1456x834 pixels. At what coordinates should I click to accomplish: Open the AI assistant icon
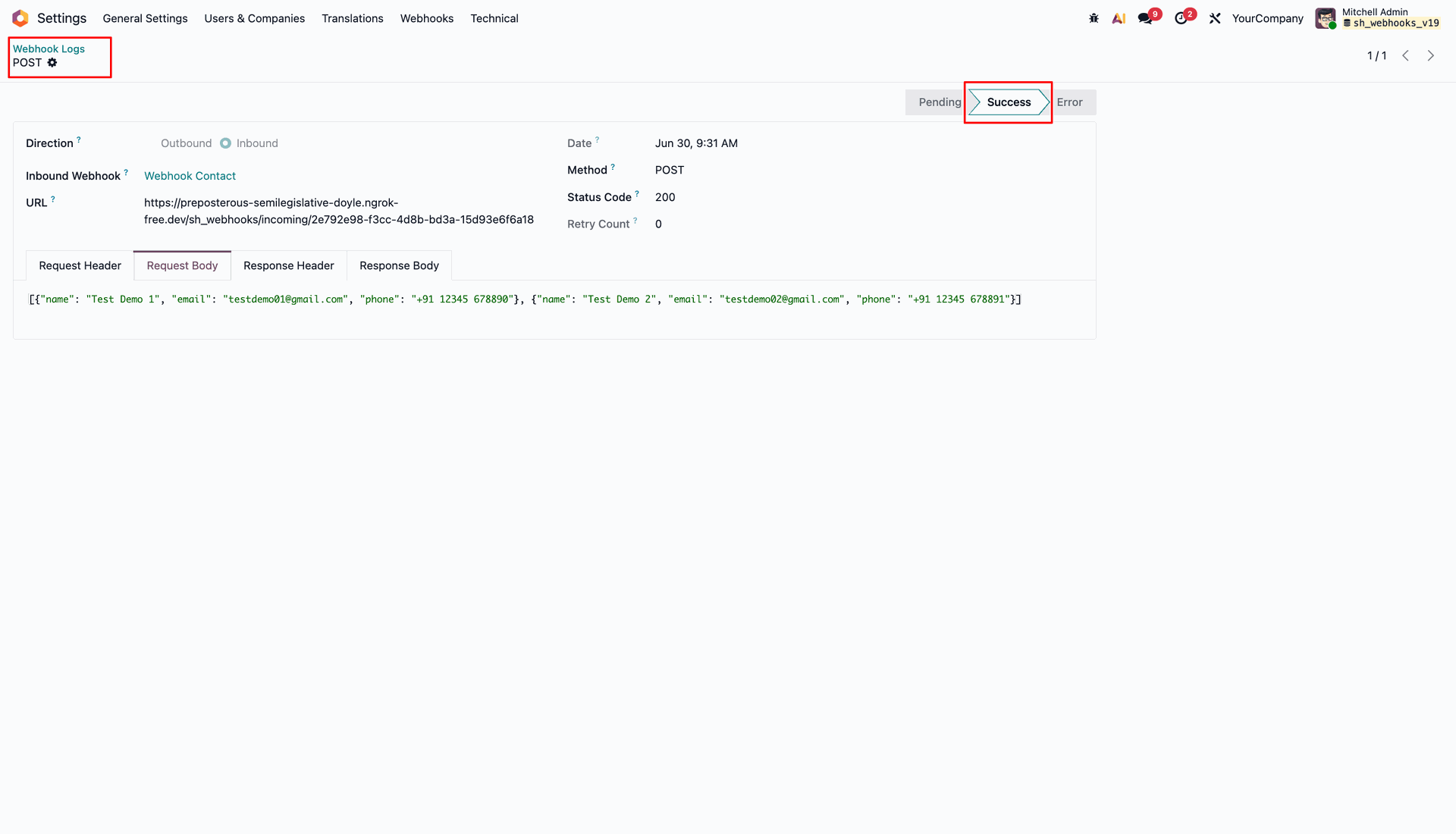coord(1119,18)
